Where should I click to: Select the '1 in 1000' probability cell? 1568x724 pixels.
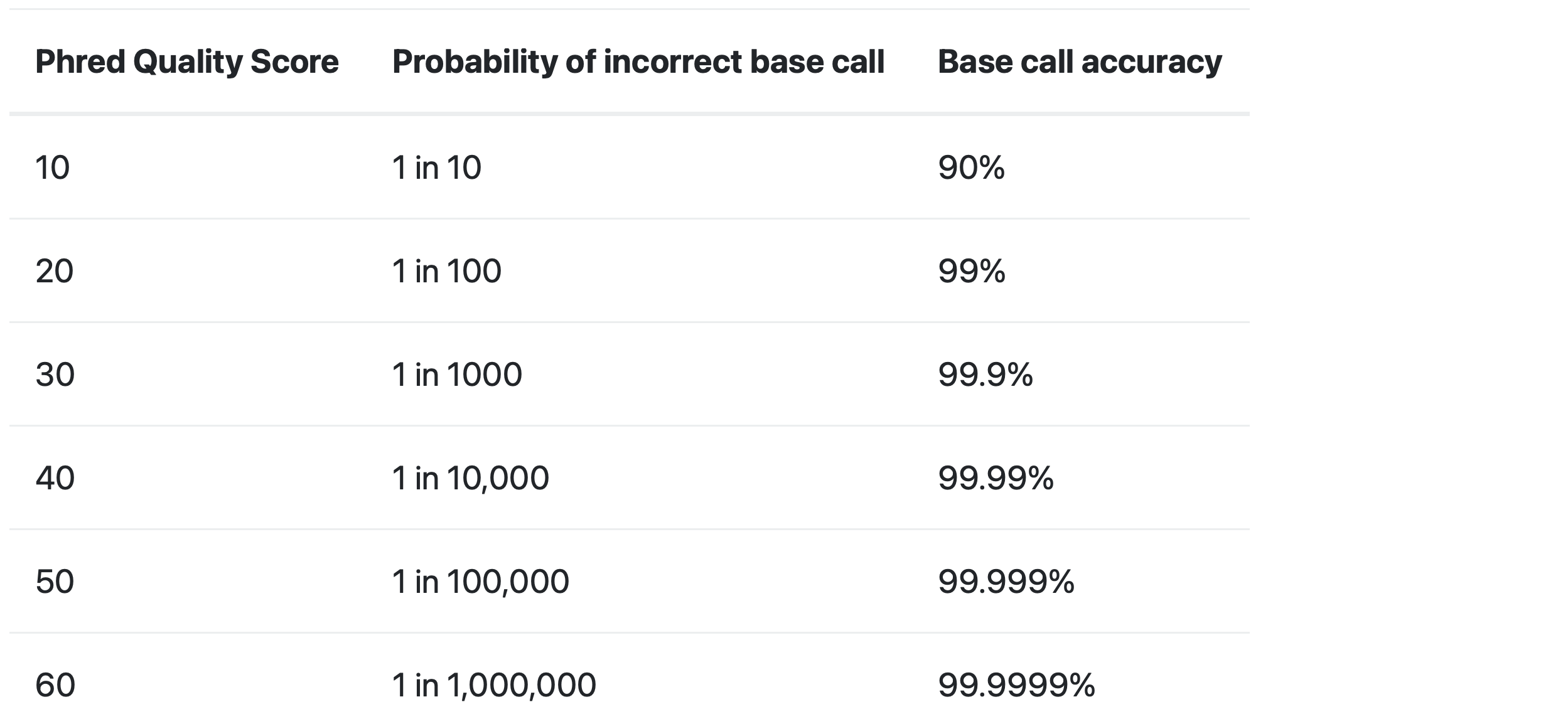click(x=456, y=375)
